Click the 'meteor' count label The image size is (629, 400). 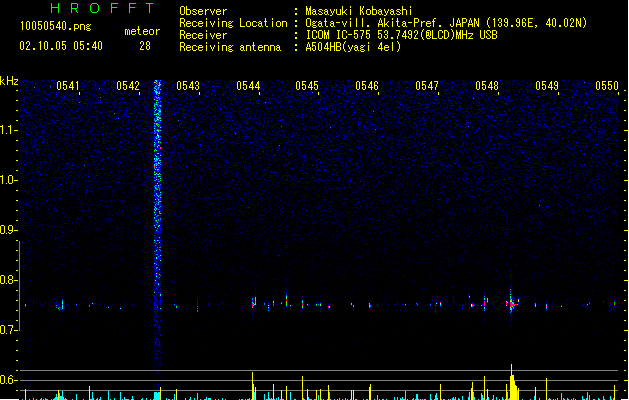(142, 31)
